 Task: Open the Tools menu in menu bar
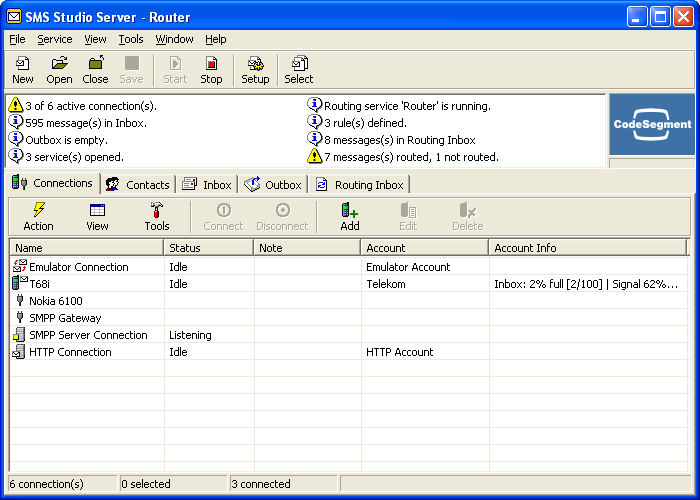tap(131, 39)
